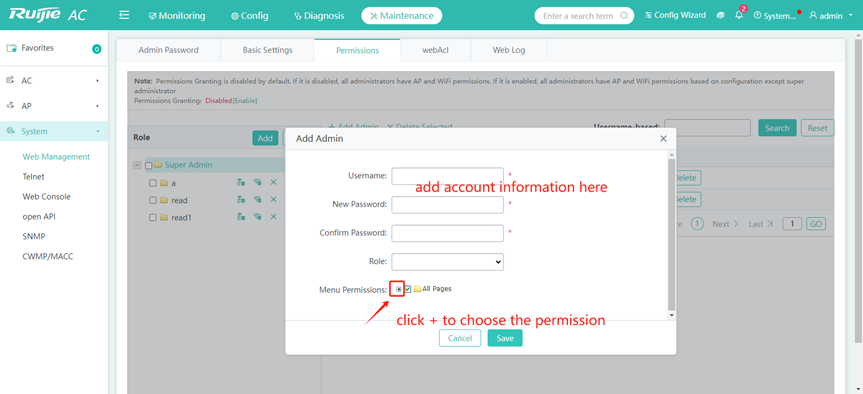Open the Role dropdown in Add Admin
The width and height of the screenshot is (863, 394).
pos(447,262)
